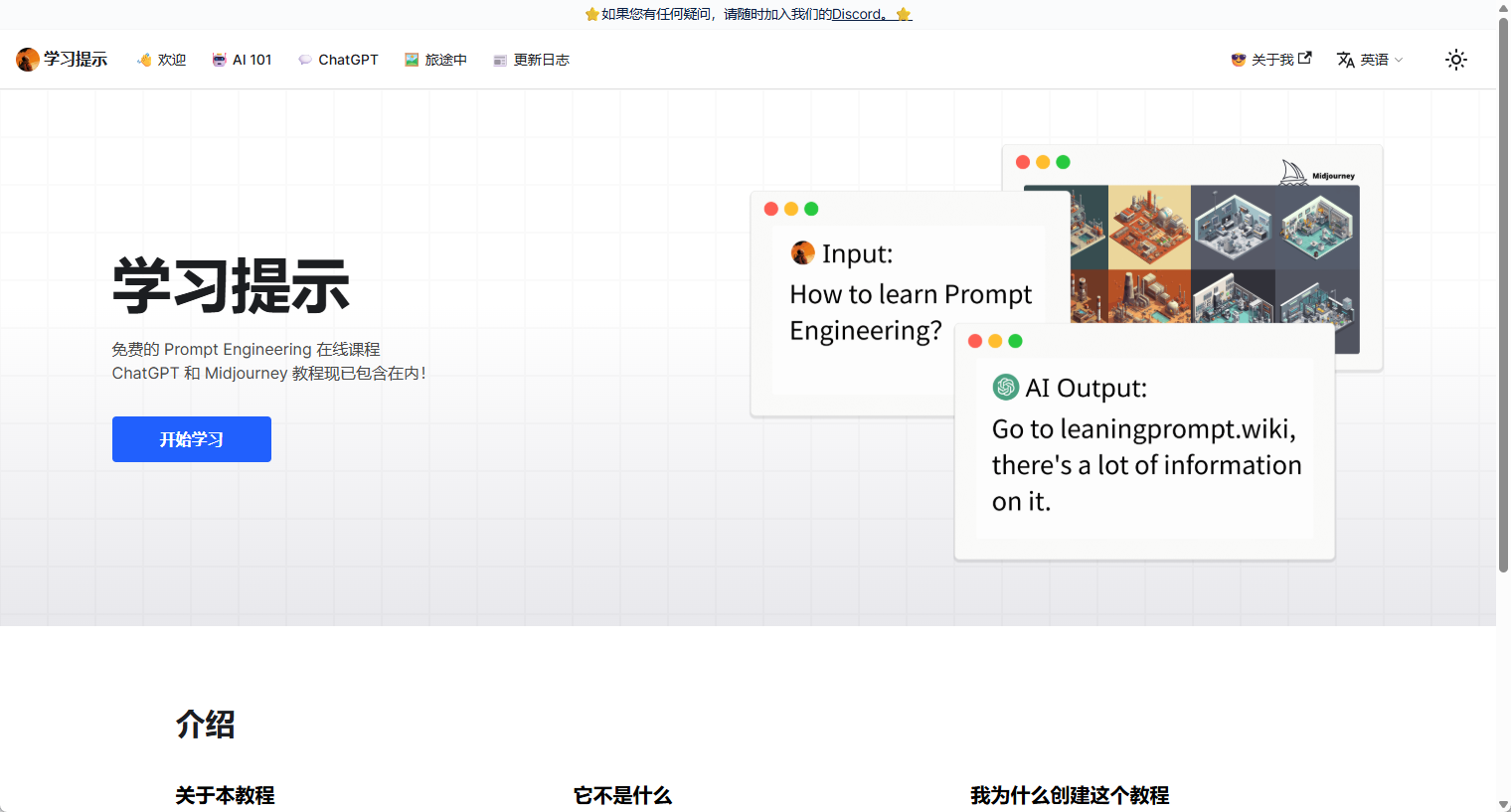Click the 免费的 Prompt Engineering 在线课程 subtitle

point(247,349)
